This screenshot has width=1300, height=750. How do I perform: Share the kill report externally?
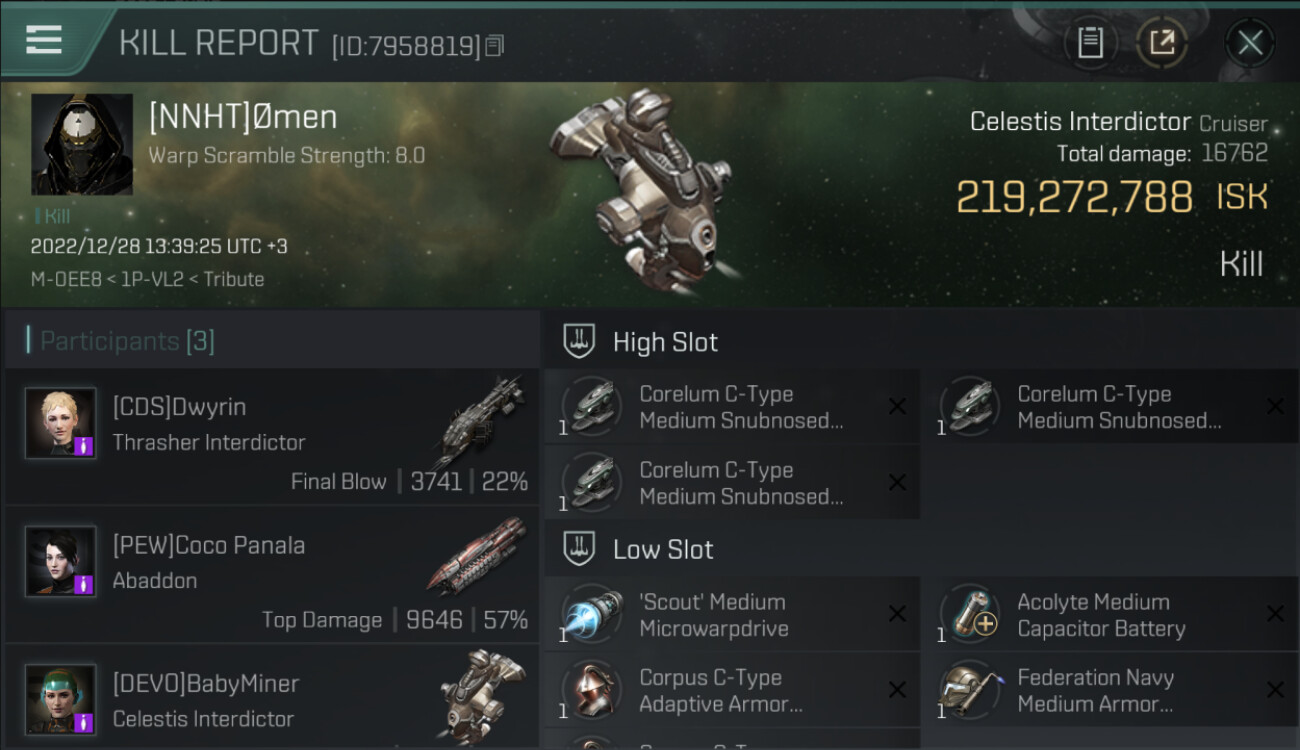[x=1161, y=42]
